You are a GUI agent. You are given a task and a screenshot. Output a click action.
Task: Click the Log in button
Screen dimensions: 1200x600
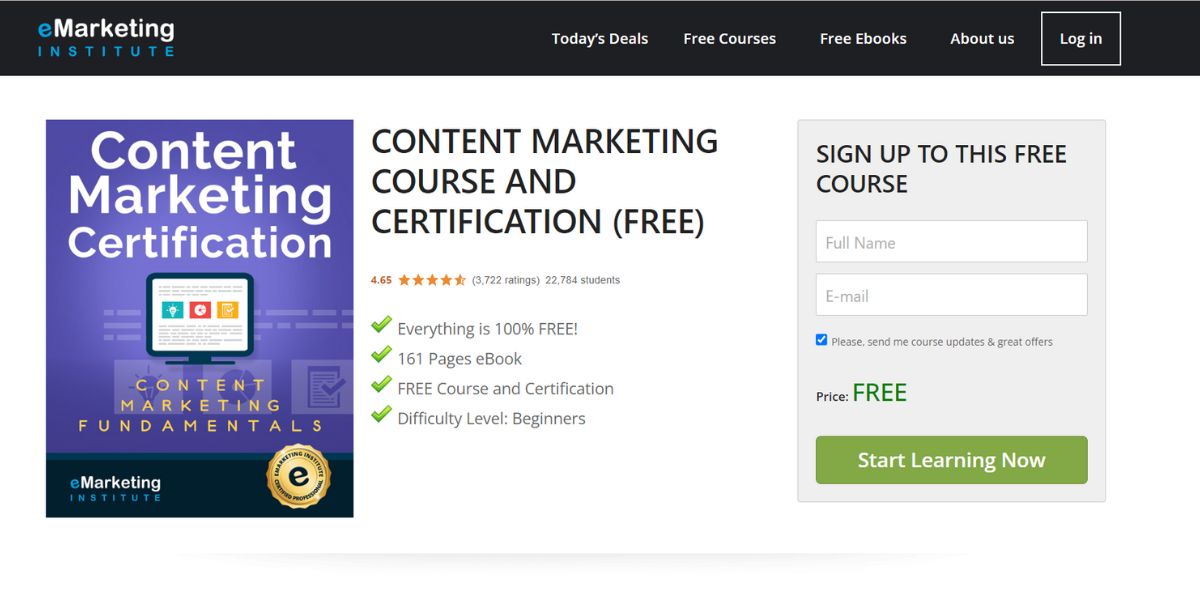(1081, 38)
